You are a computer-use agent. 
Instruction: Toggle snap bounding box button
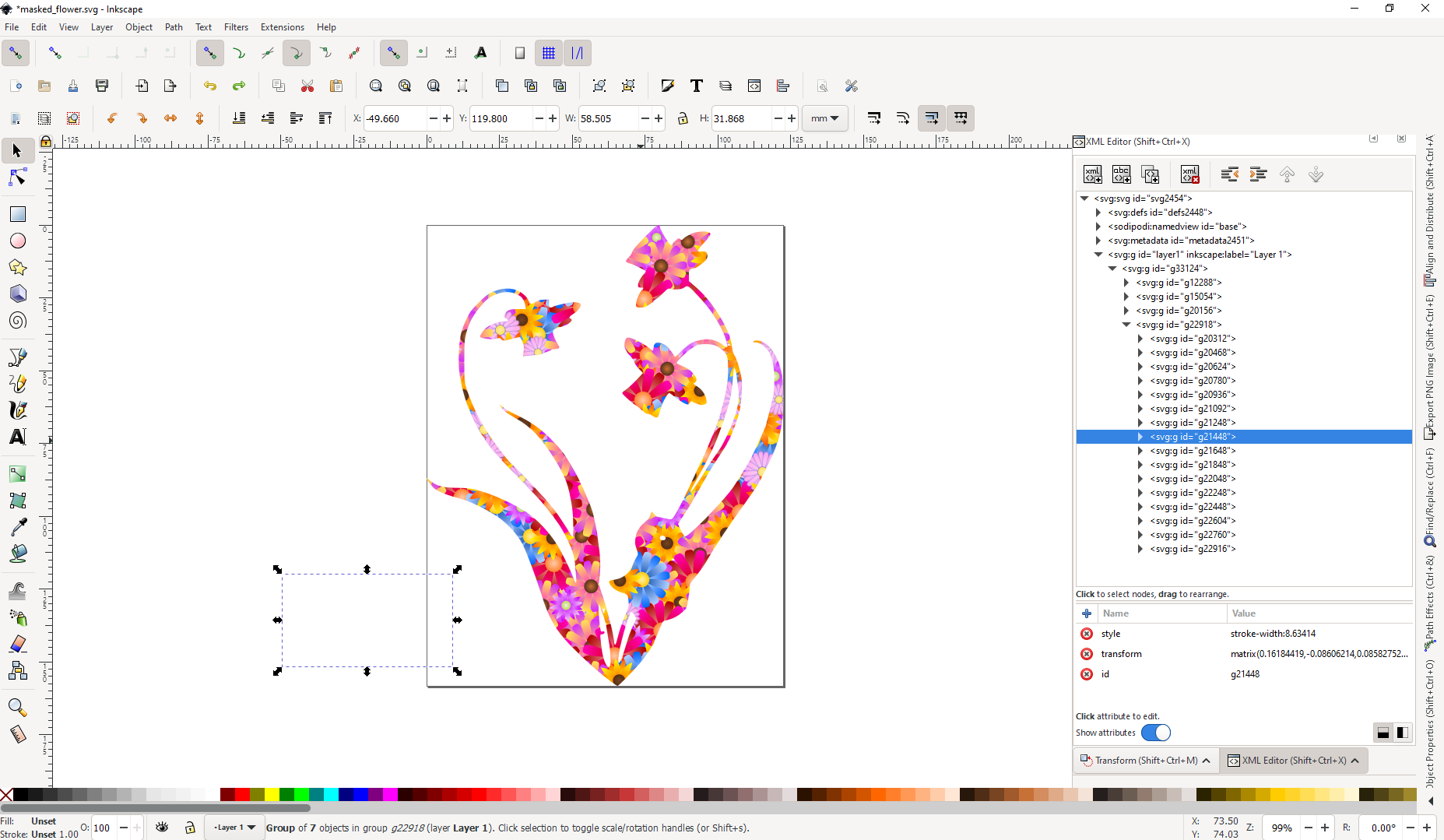pos(55,53)
